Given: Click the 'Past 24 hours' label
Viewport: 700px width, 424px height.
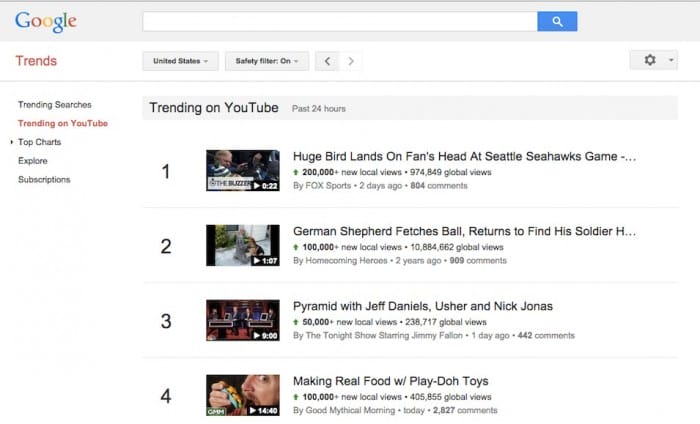Looking at the screenshot, I should pos(319,108).
